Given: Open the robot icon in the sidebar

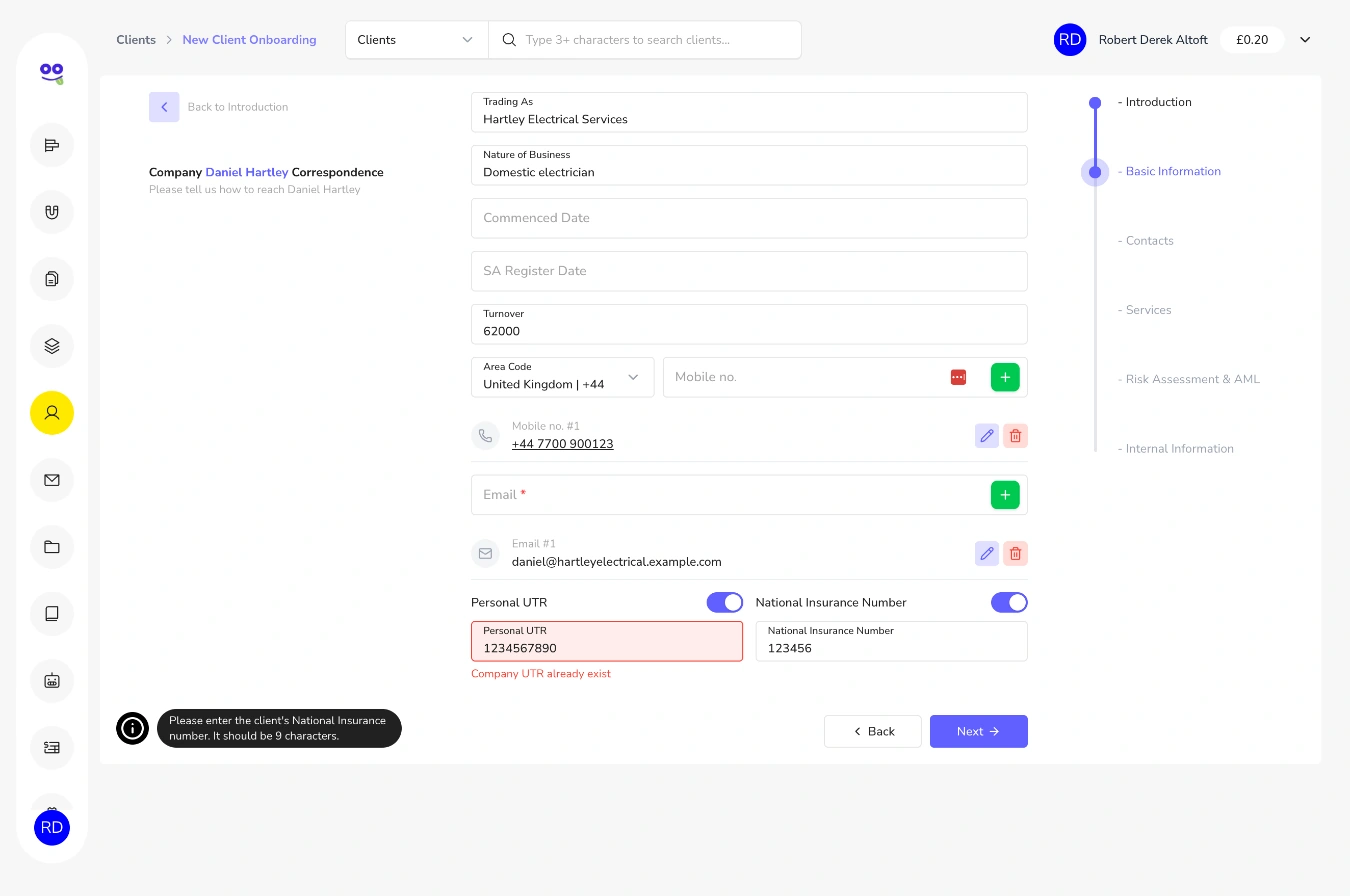Looking at the screenshot, I should (52, 681).
